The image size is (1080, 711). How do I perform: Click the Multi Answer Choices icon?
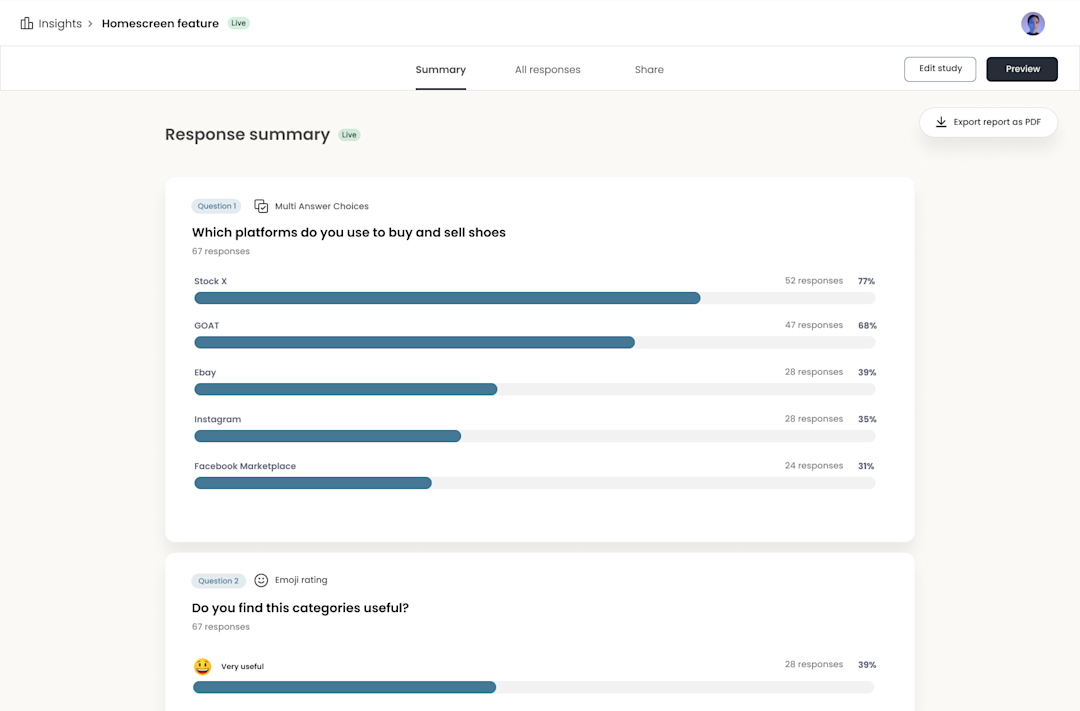(261, 206)
